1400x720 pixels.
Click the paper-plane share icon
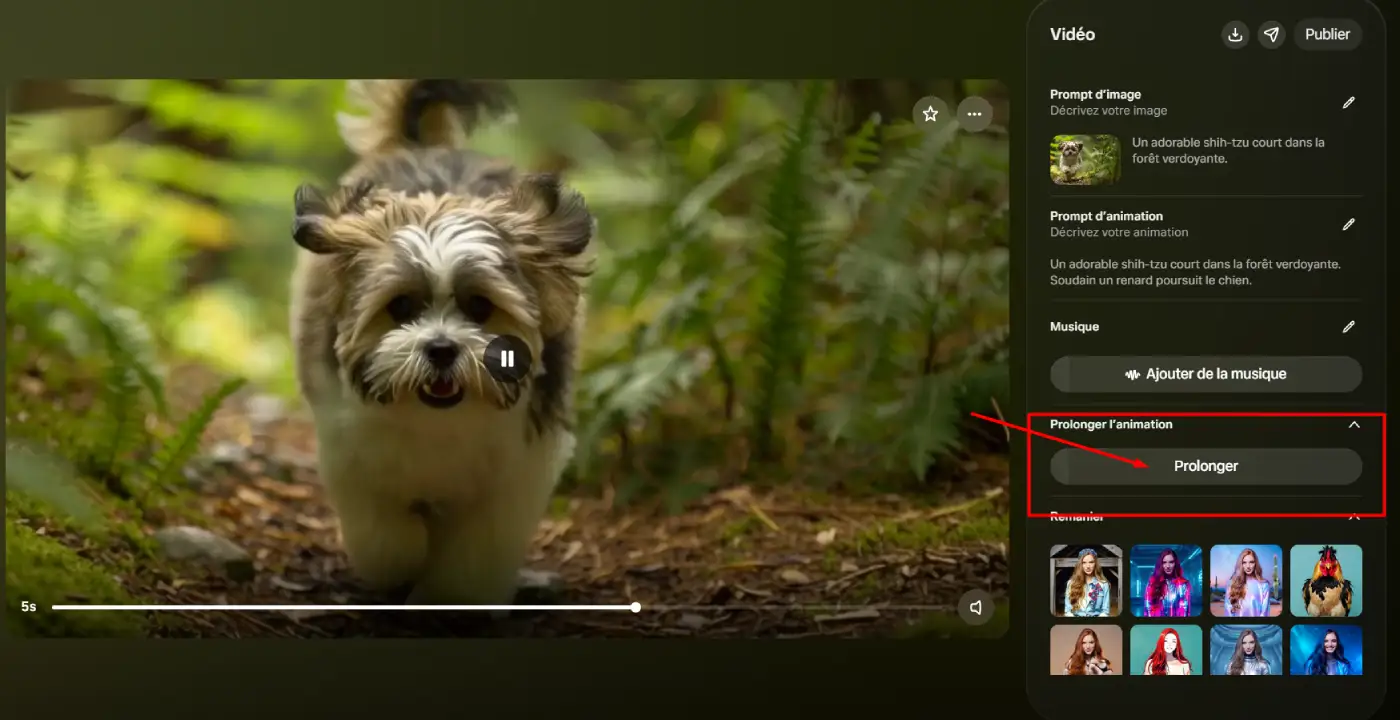(x=1271, y=34)
